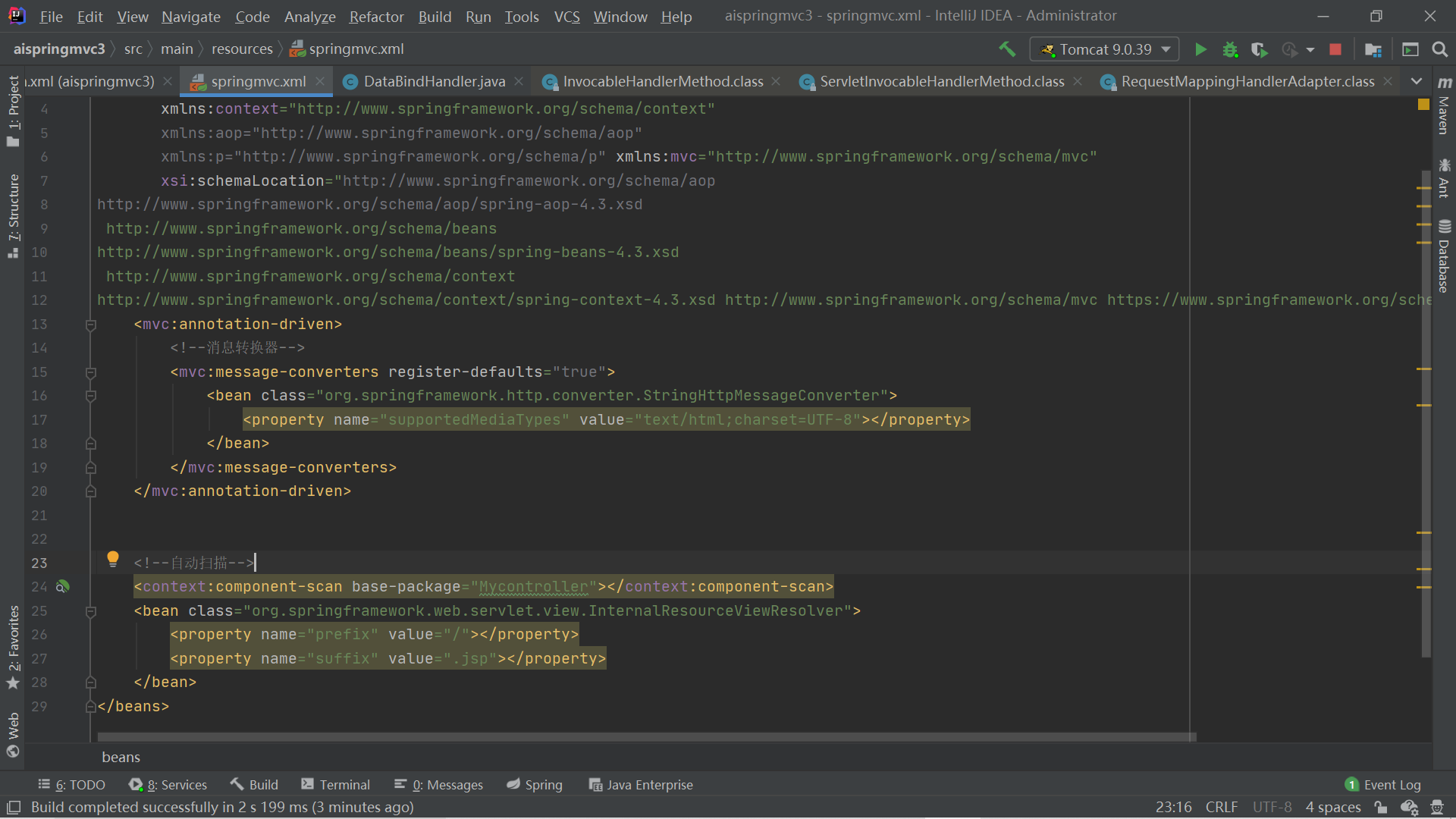Click the horizontal editor scrollbar
This screenshot has height=819, width=1456.
click(646, 737)
